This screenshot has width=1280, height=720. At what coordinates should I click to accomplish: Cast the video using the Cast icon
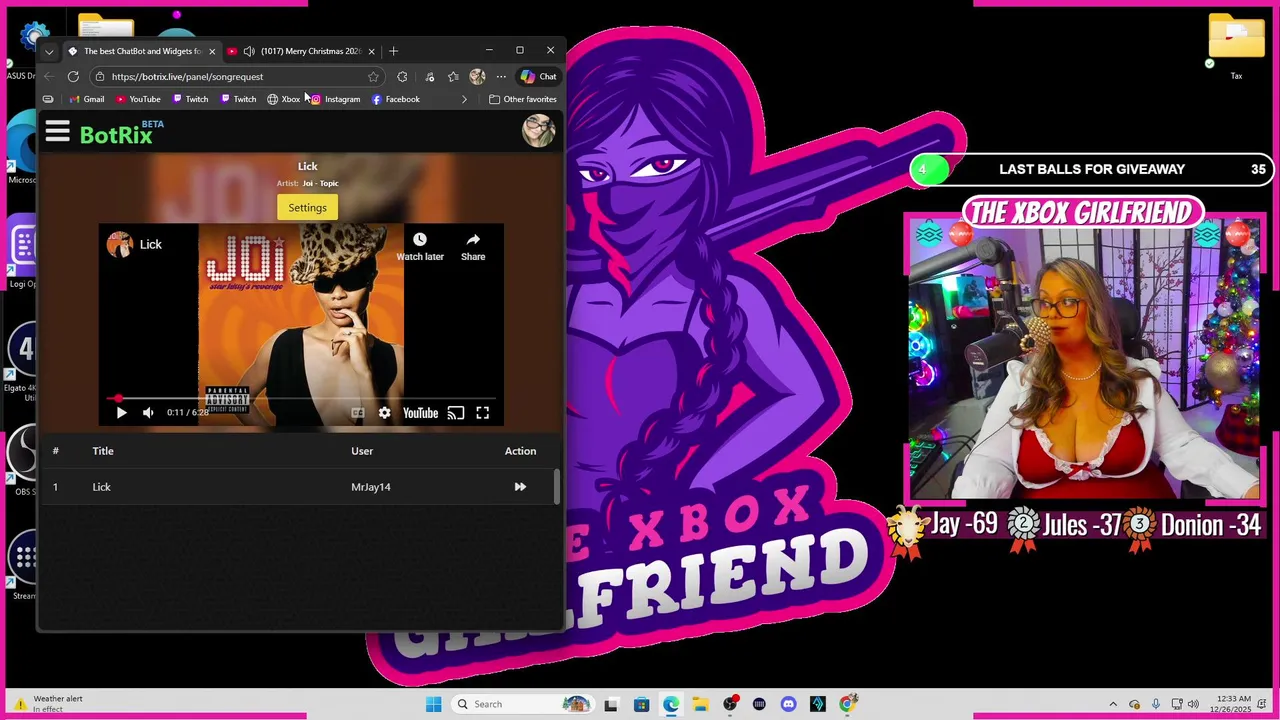click(x=455, y=413)
